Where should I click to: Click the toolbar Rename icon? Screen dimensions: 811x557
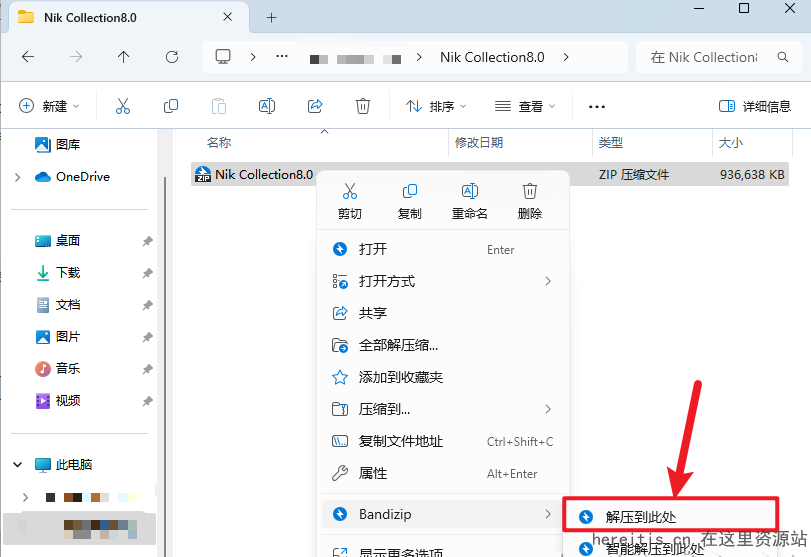point(267,106)
